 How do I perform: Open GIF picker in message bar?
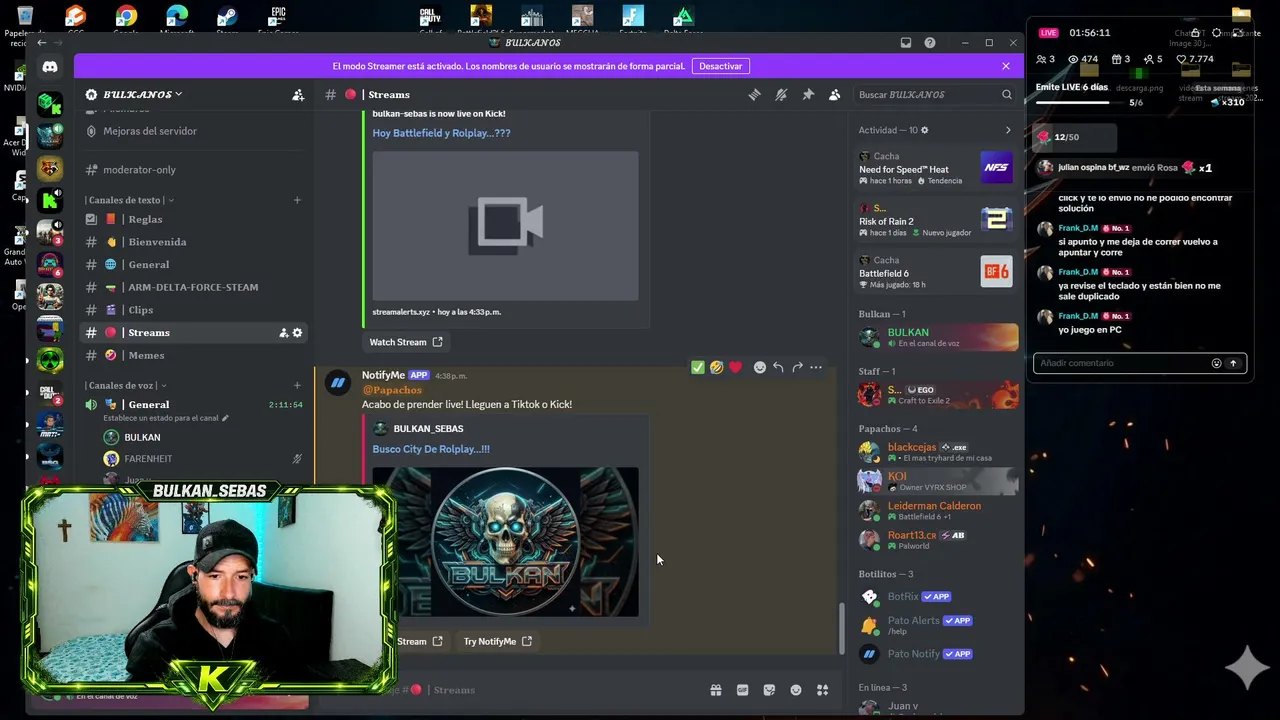[x=742, y=690]
